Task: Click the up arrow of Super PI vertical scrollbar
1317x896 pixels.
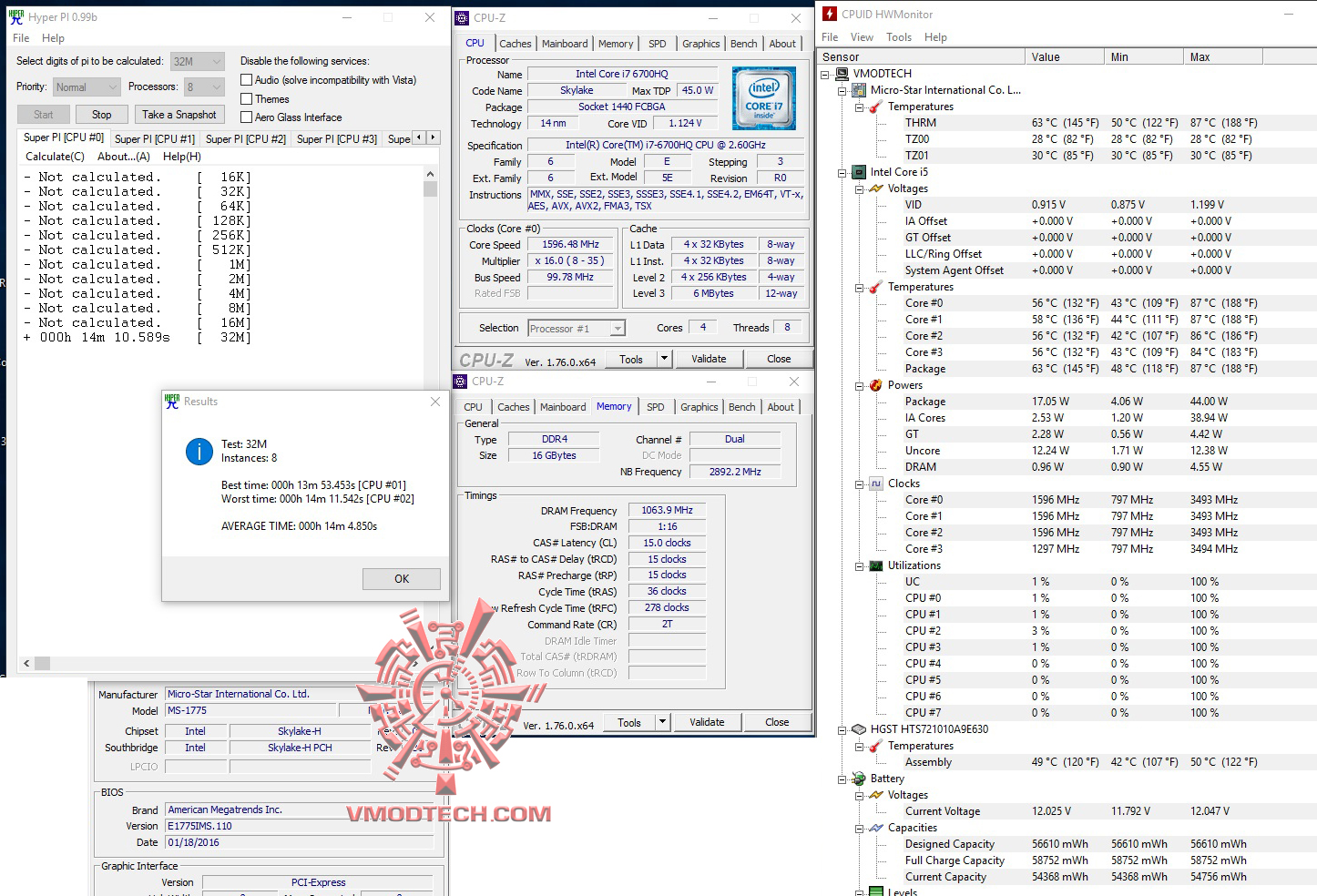Action: tap(430, 174)
